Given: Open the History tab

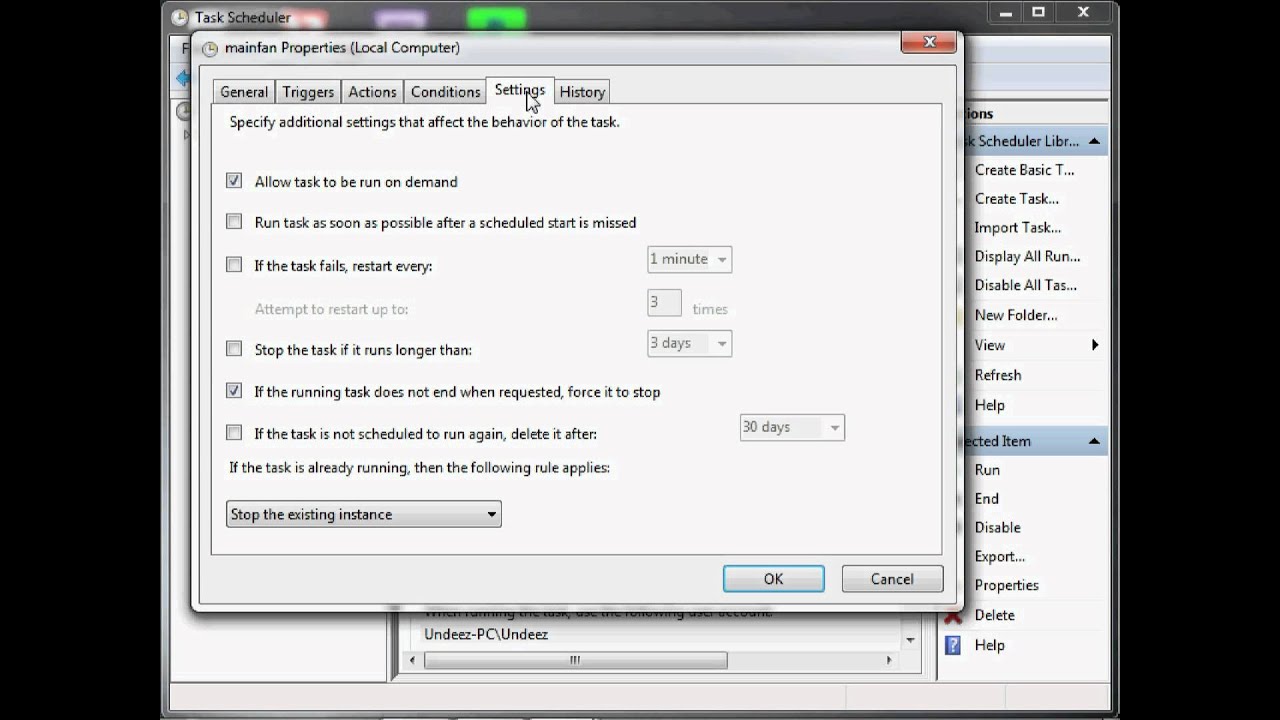Looking at the screenshot, I should [582, 91].
